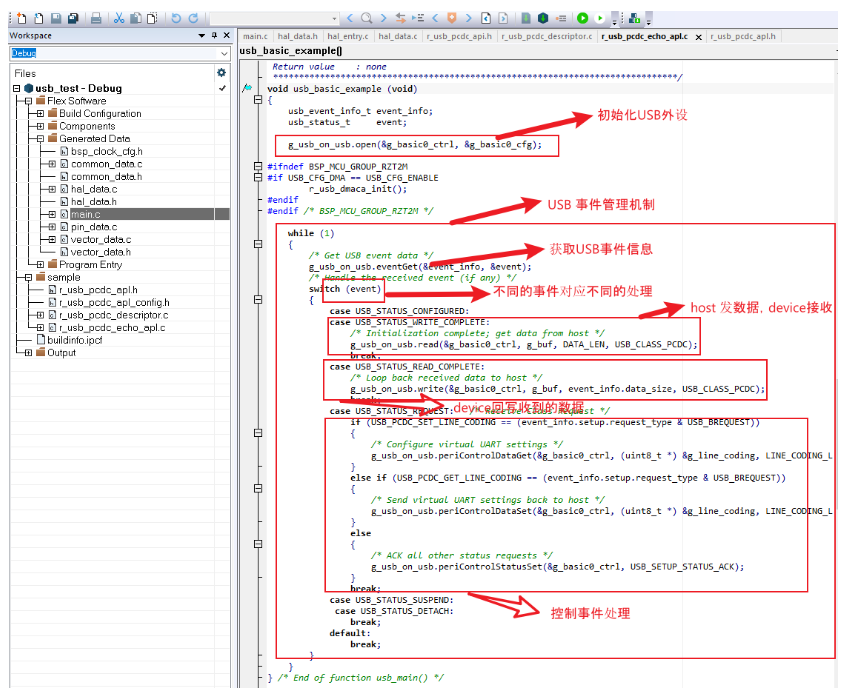Viewport: 846px width, 689px height.
Task: Select common_data.h in the file tree
Action: 106,176
